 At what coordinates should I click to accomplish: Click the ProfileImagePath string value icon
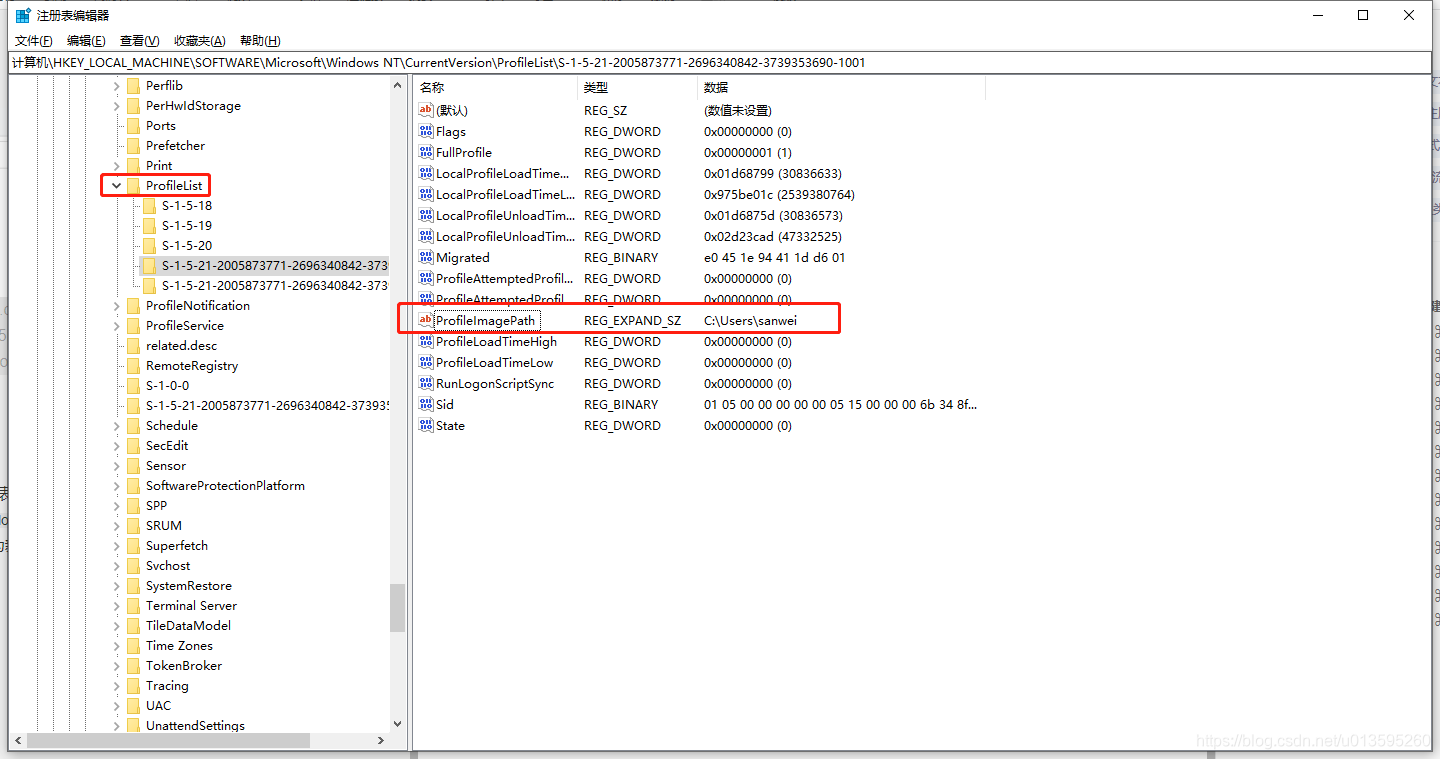(426, 320)
